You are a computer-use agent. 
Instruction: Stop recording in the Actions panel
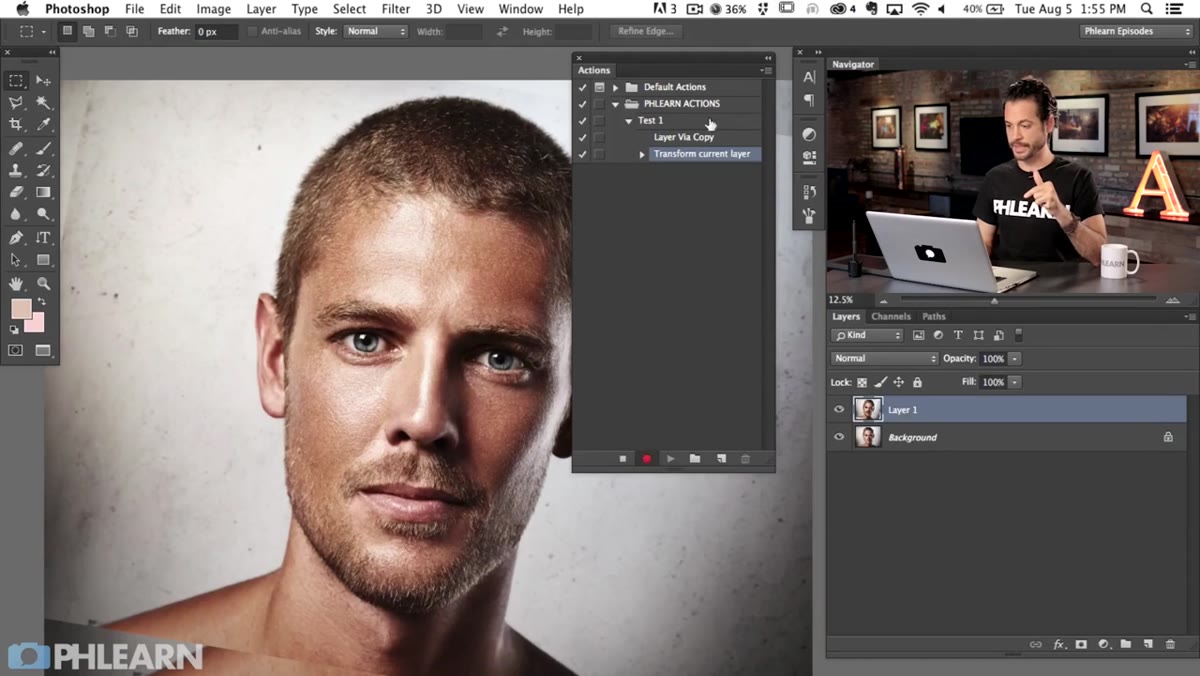tap(622, 459)
